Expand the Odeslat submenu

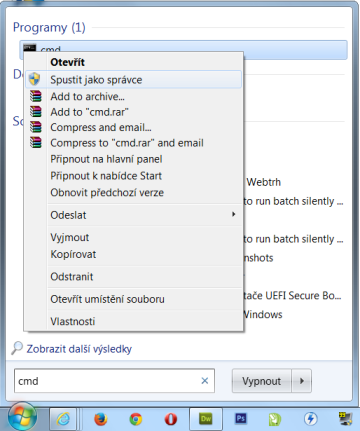(x=133, y=215)
